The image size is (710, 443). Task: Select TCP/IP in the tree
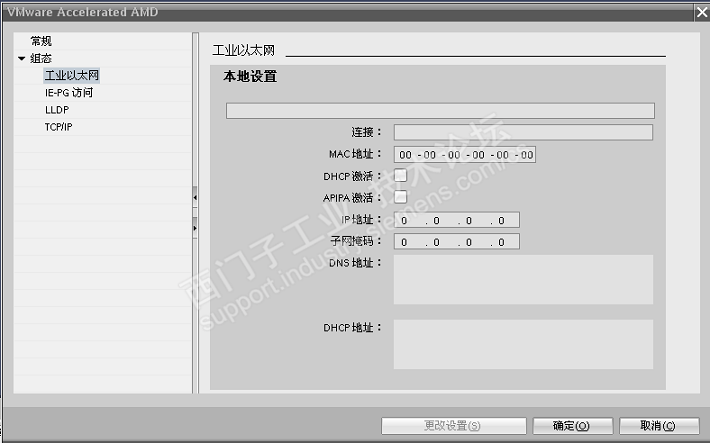58,127
